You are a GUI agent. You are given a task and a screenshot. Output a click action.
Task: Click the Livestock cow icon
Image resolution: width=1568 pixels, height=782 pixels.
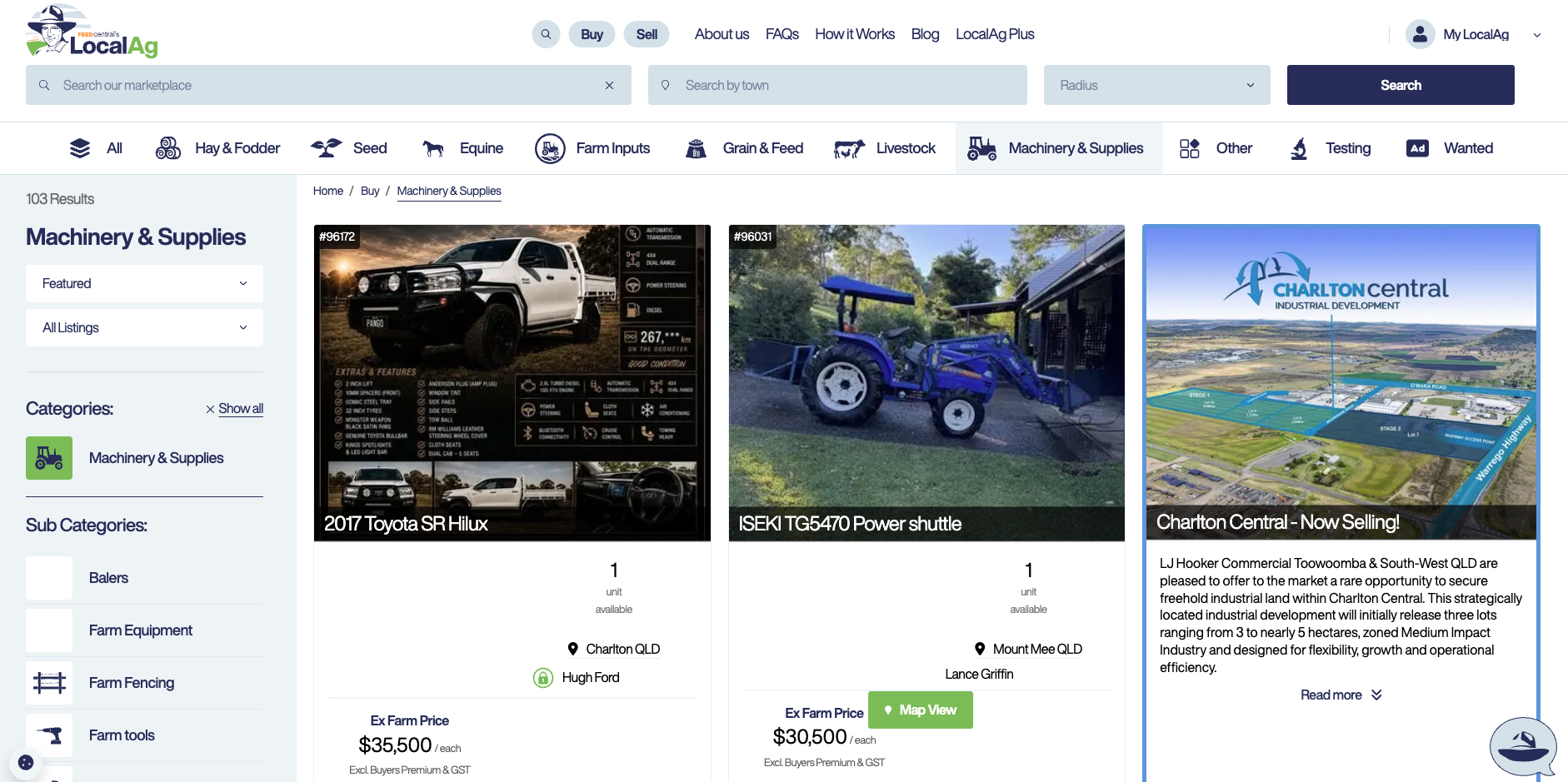(849, 148)
